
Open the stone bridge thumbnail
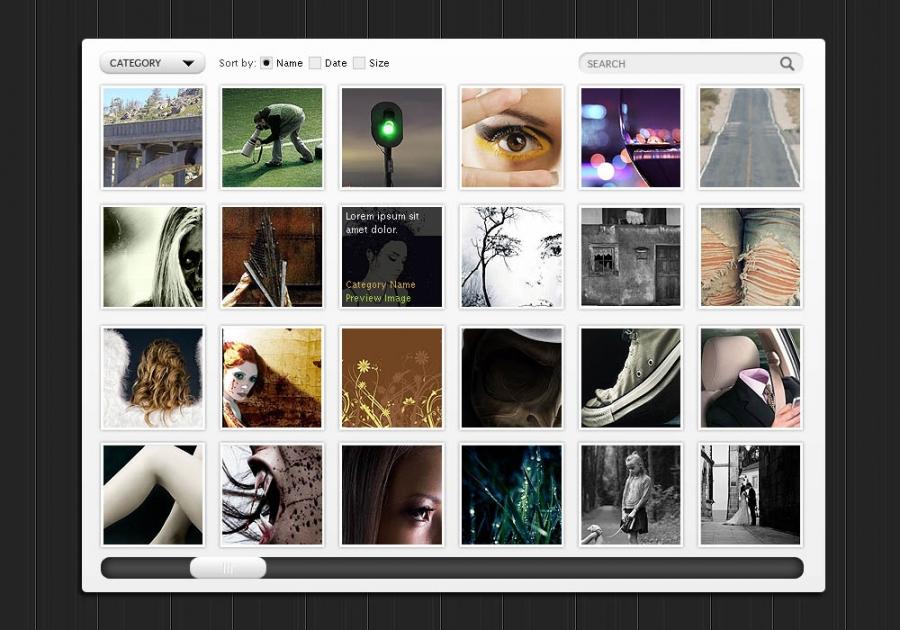pyautogui.click(x=153, y=138)
